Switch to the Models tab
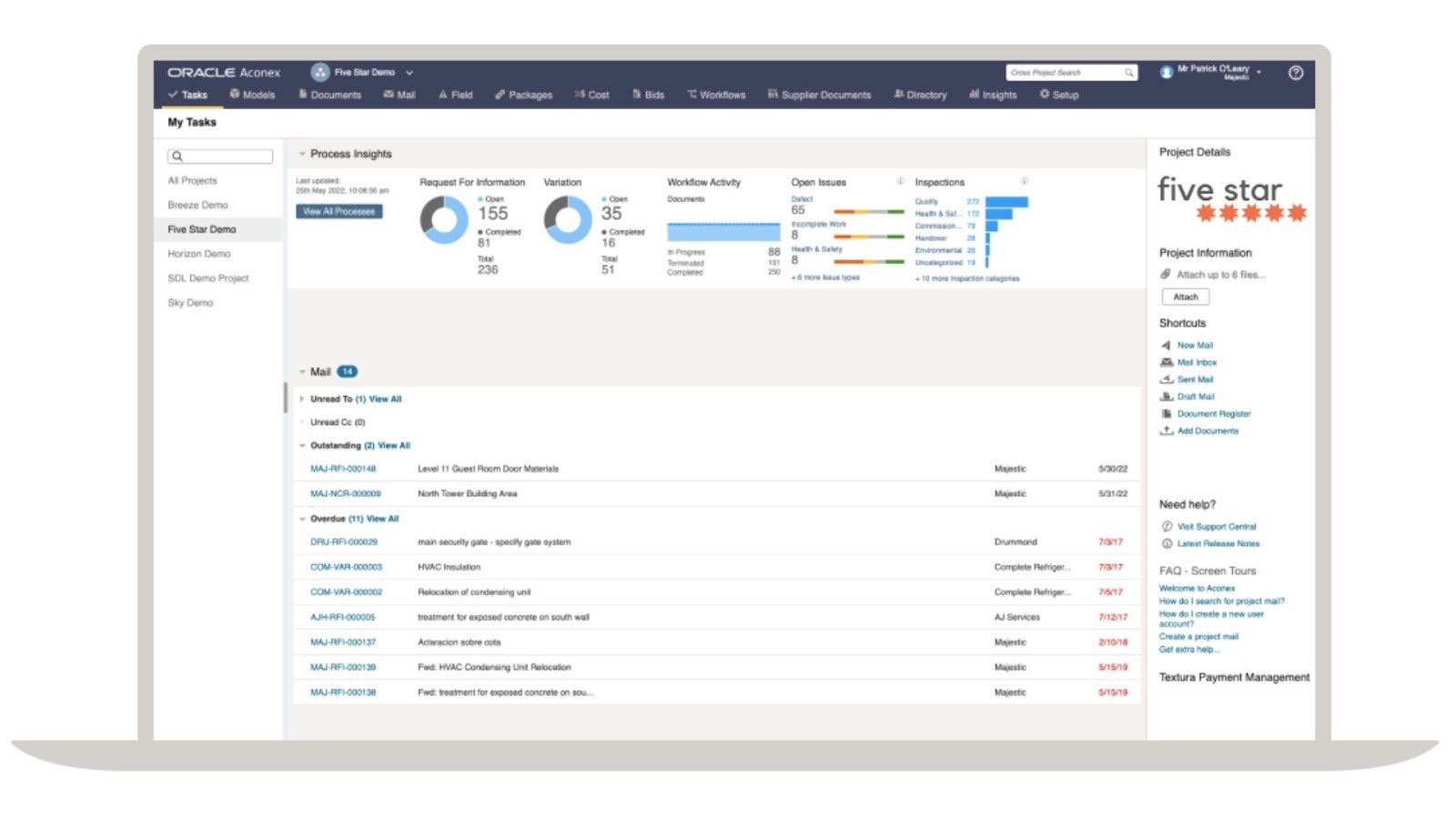 256,95
